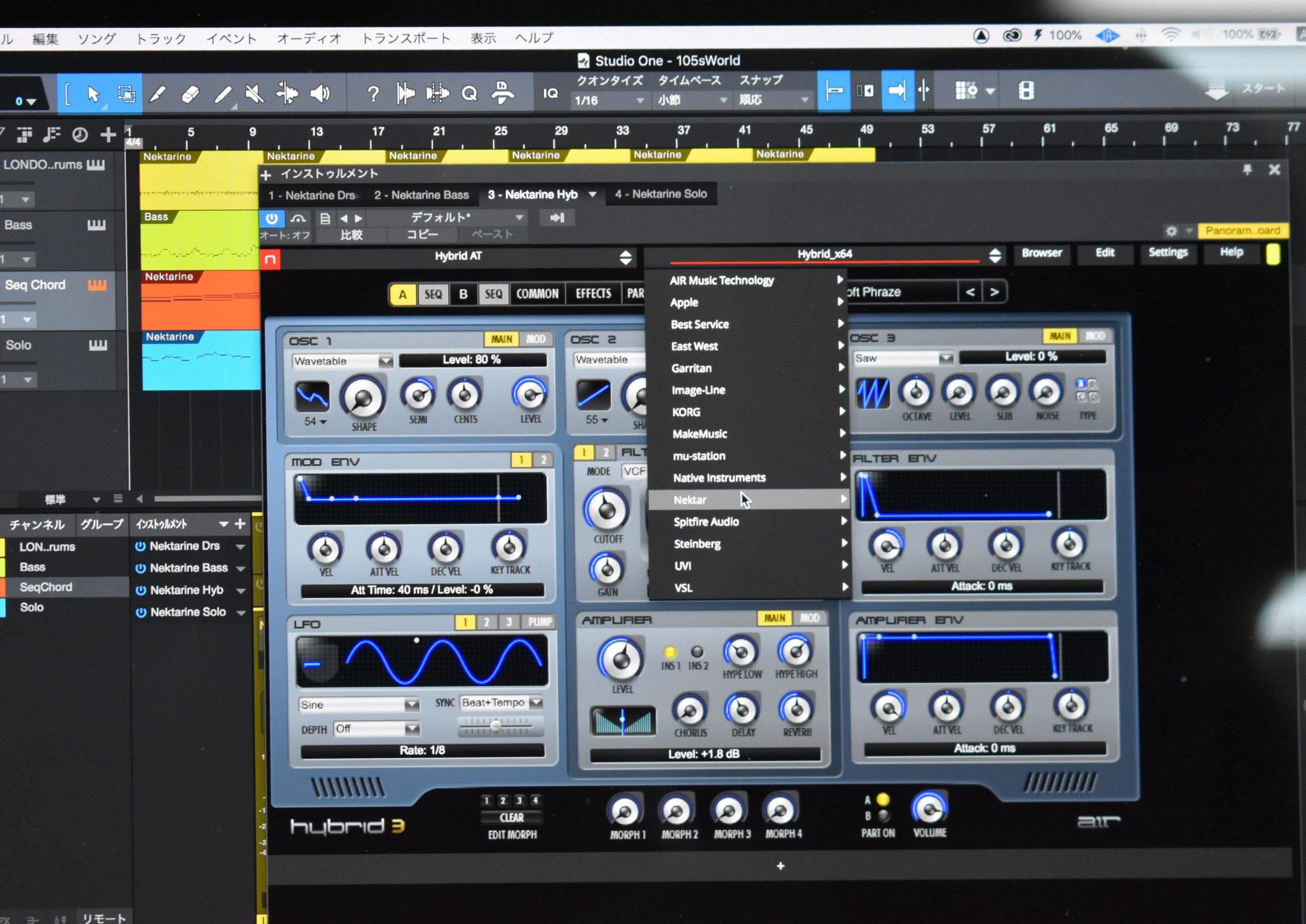Click the OSC 1 waveform display

click(312, 397)
